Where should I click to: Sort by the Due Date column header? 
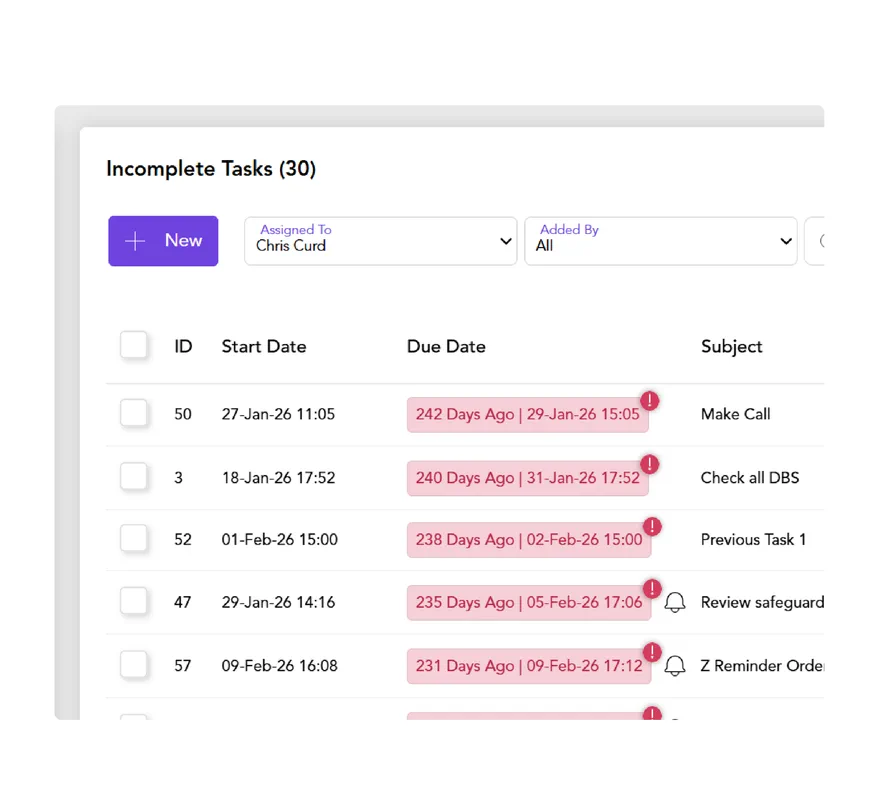pos(446,347)
